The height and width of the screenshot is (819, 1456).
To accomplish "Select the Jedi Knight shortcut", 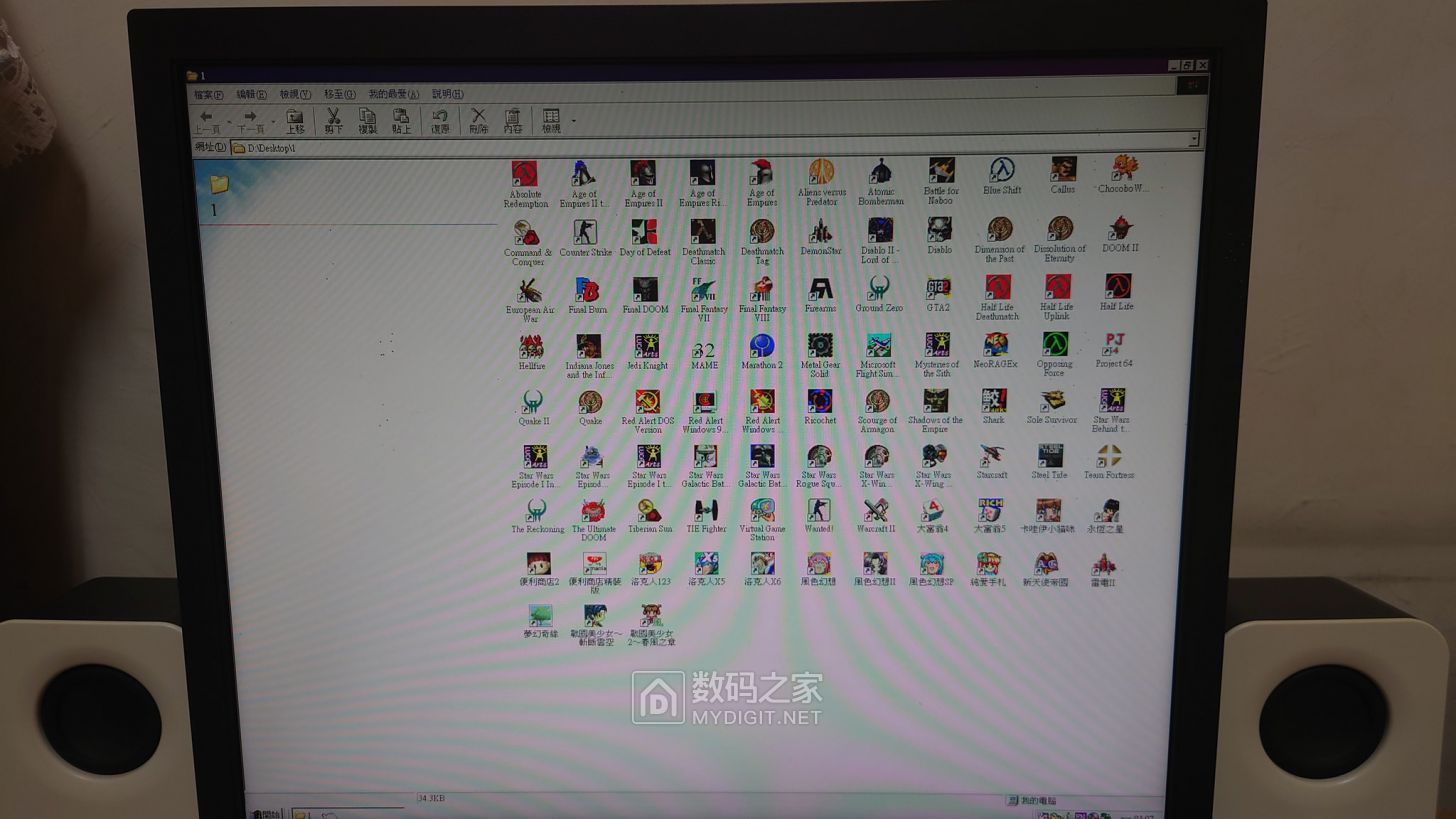I will (x=646, y=352).
